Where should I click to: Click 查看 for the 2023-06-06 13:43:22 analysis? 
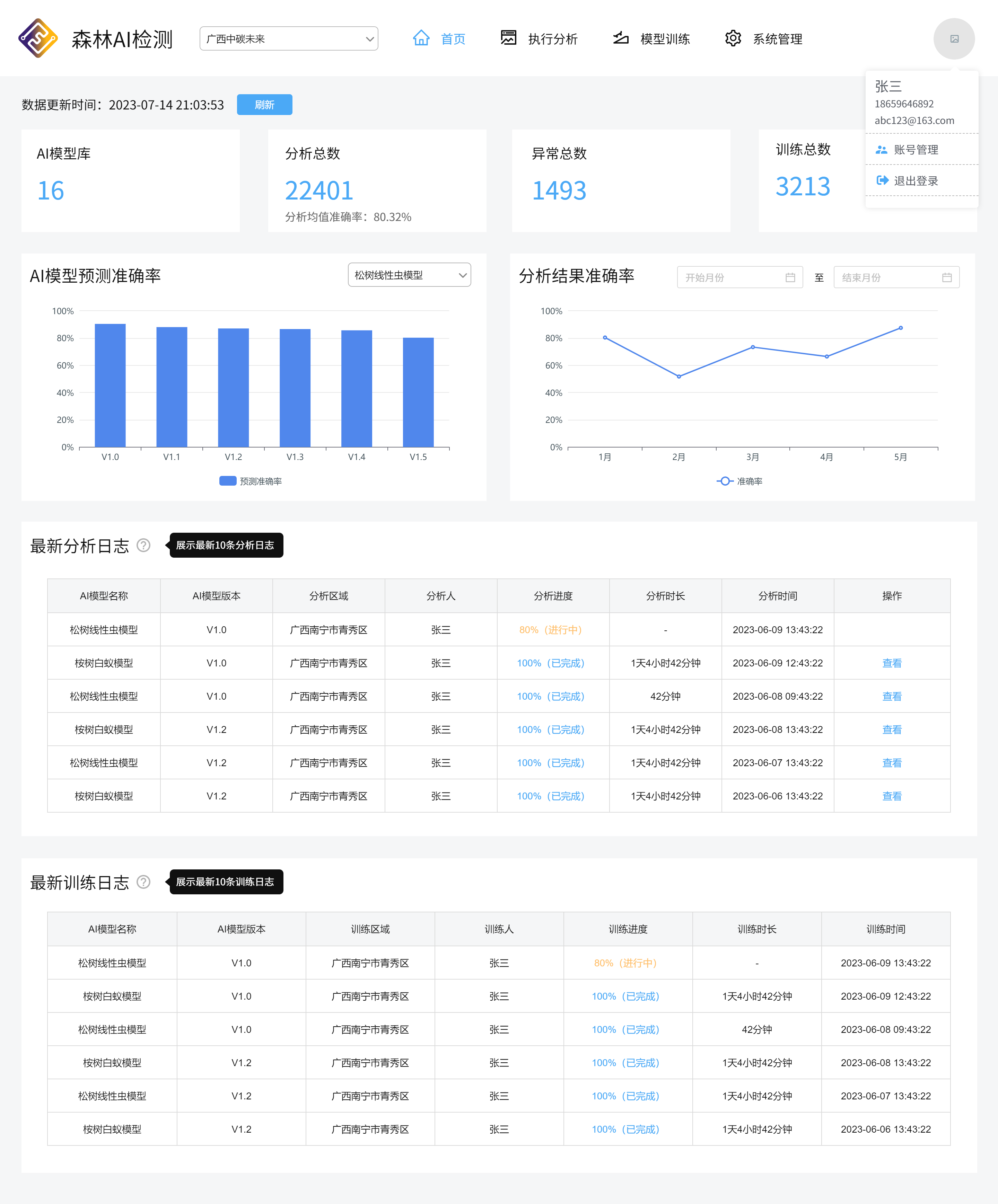point(891,796)
